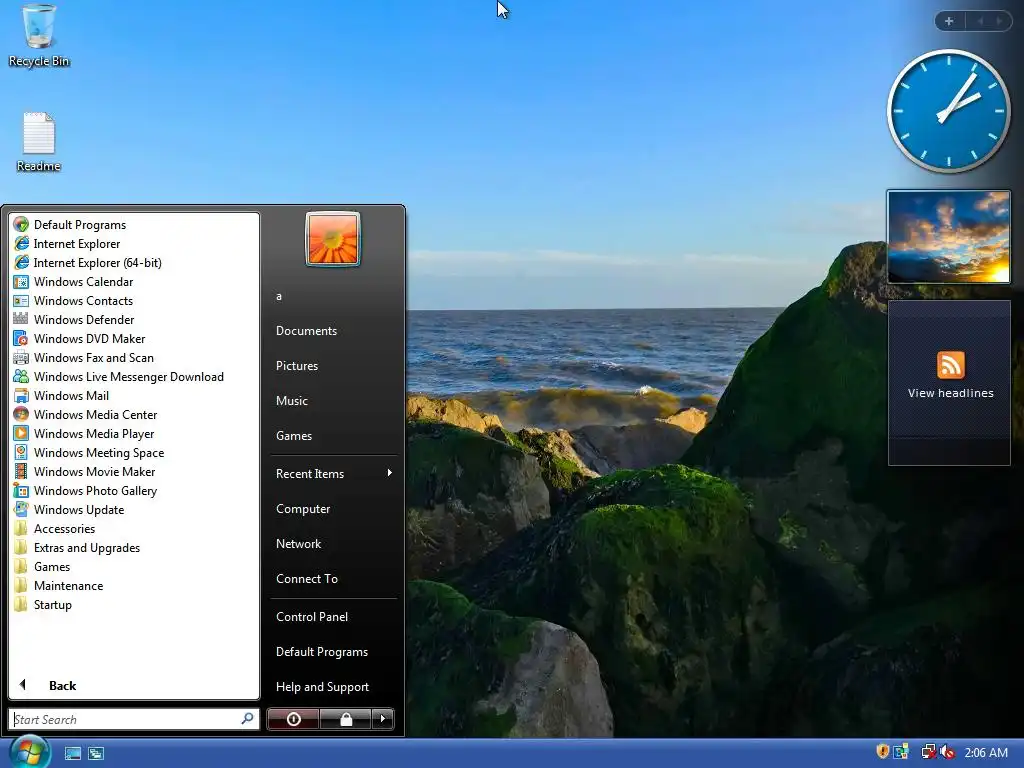Click the Windows Live Messenger Download icon

click(x=21, y=377)
